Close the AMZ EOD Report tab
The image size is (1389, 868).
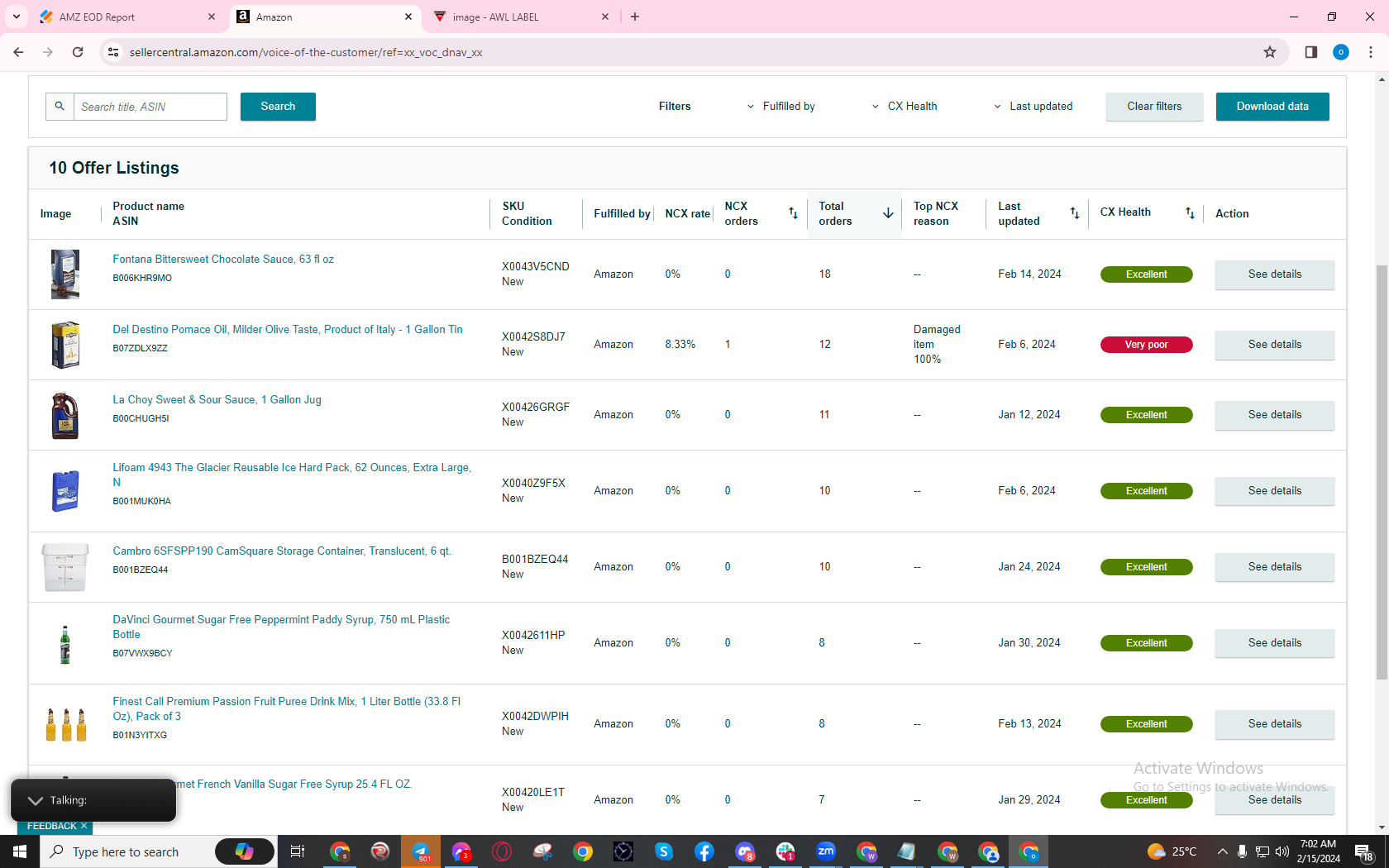pos(212,17)
